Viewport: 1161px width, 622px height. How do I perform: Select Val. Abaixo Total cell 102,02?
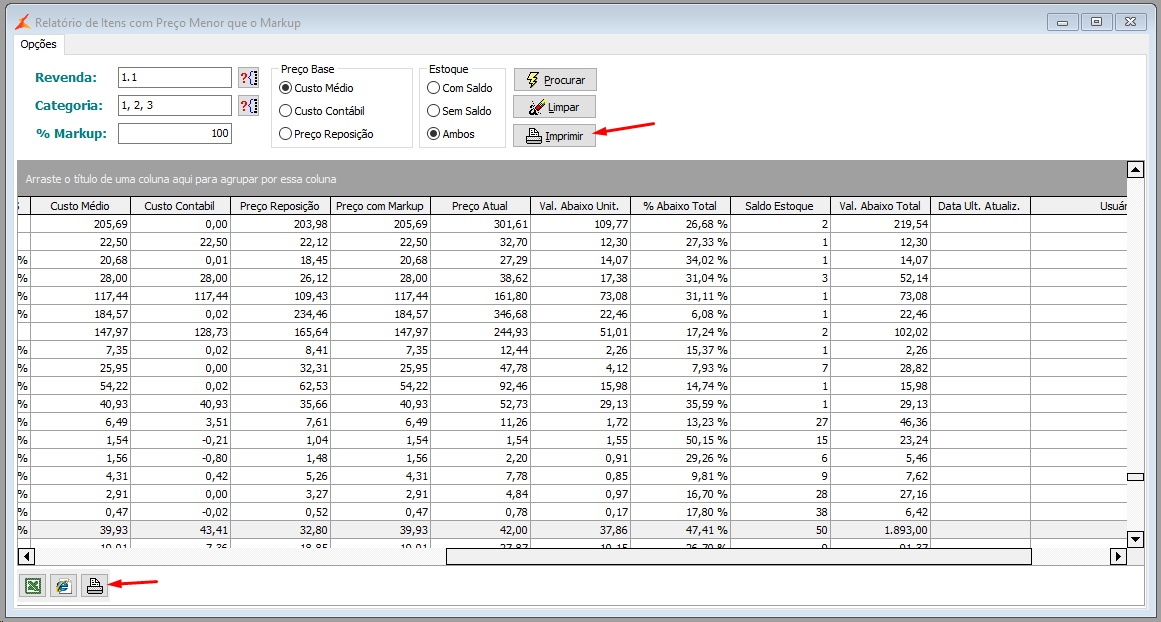click(x=880, y=332)
